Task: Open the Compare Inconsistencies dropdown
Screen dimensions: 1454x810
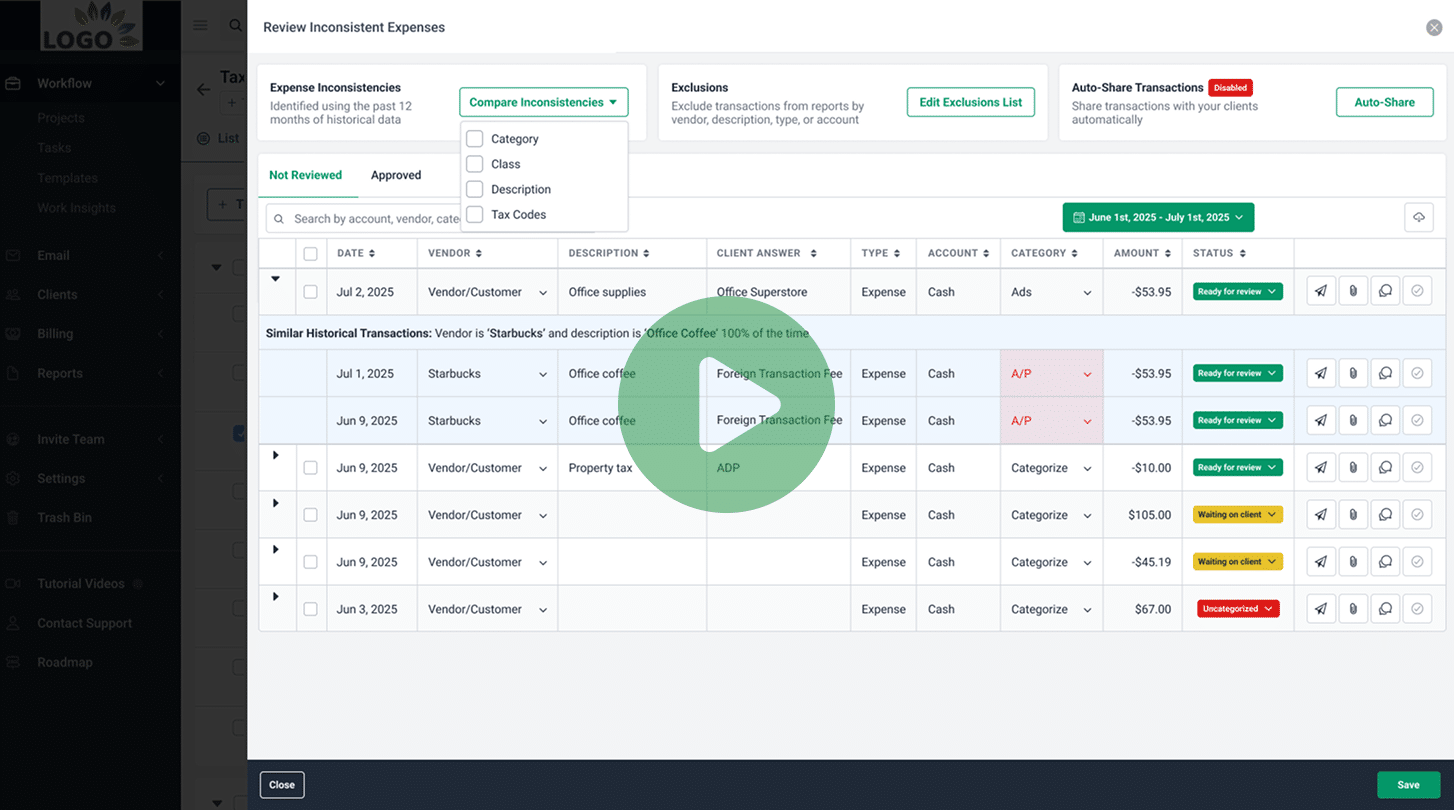Action: (543, 102)
